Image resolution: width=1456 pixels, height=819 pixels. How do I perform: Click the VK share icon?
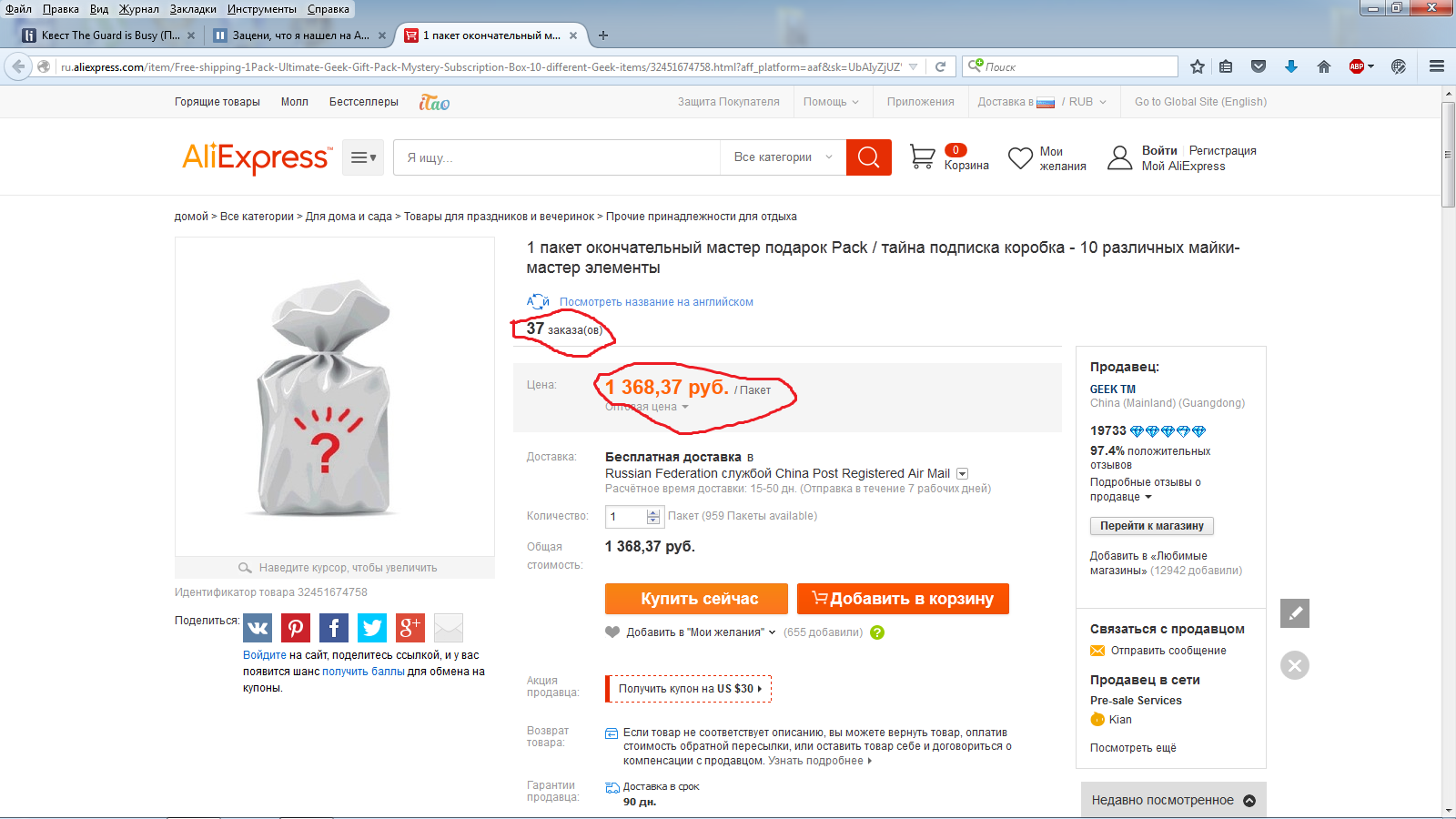click(x=258, y=628)
